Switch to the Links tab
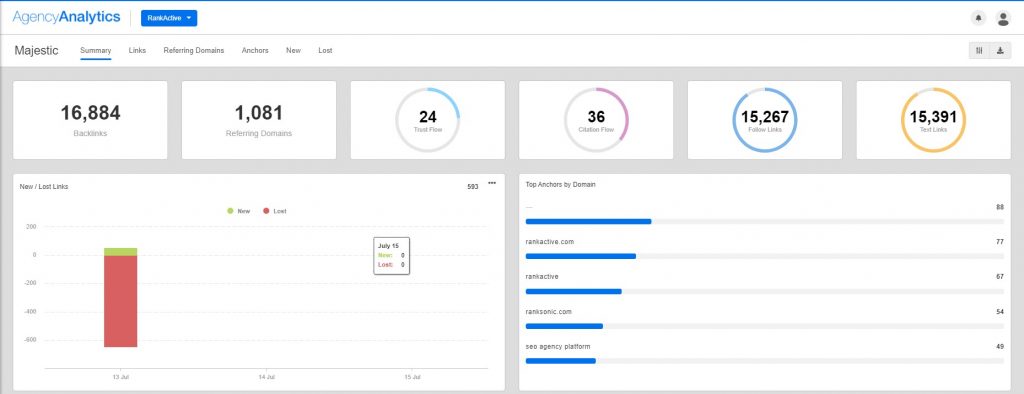1024x394 pixels. pyautogui.click(x=137, y=50)
